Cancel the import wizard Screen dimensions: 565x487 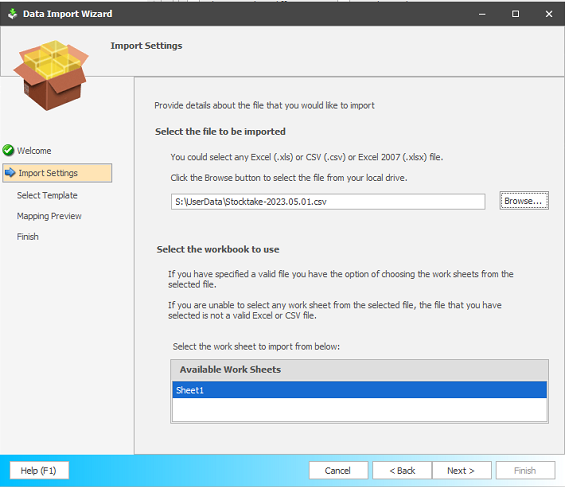pos(338,470)
